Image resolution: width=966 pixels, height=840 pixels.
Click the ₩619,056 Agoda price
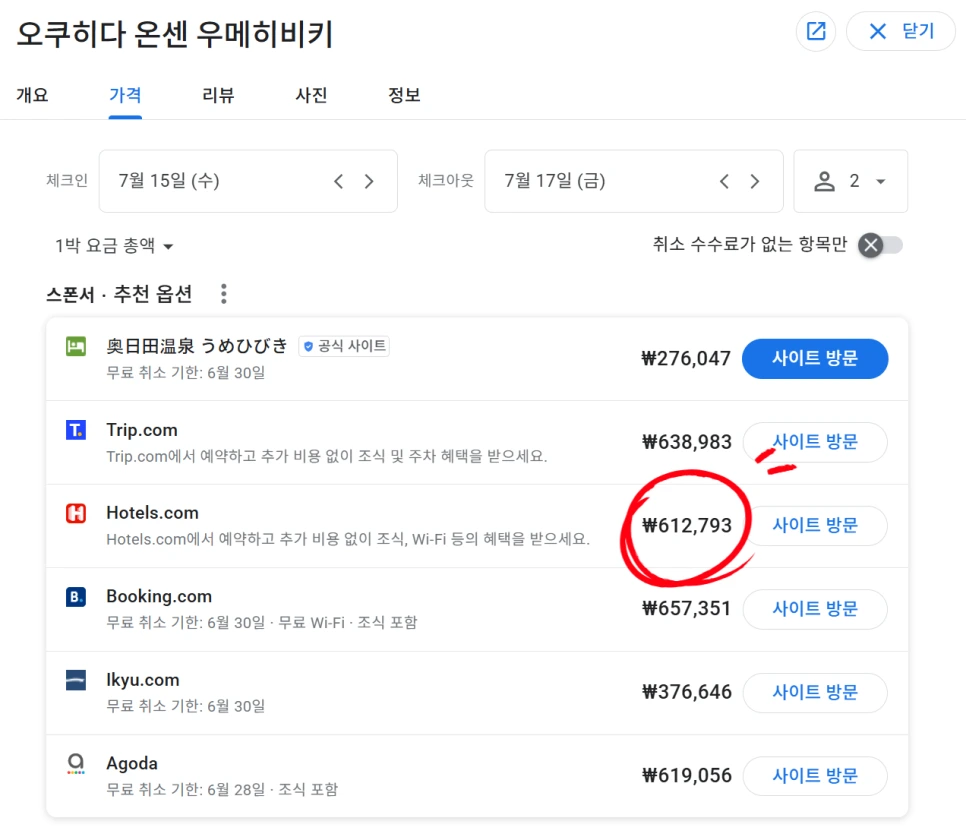point(686,776)
